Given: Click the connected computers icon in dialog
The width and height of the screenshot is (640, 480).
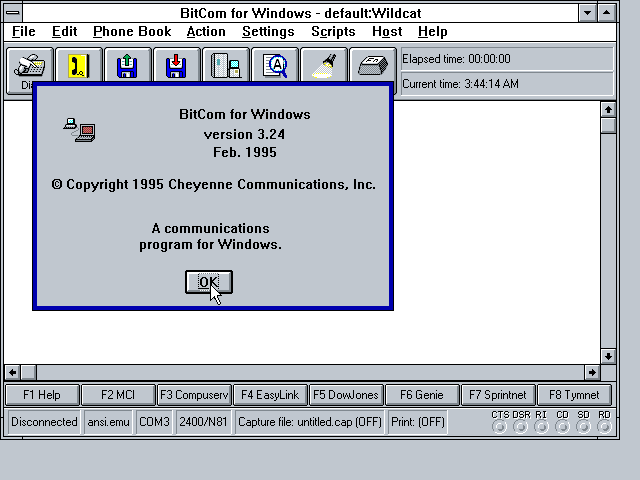Looking at the screenshot, I should [x=80, y=130].
